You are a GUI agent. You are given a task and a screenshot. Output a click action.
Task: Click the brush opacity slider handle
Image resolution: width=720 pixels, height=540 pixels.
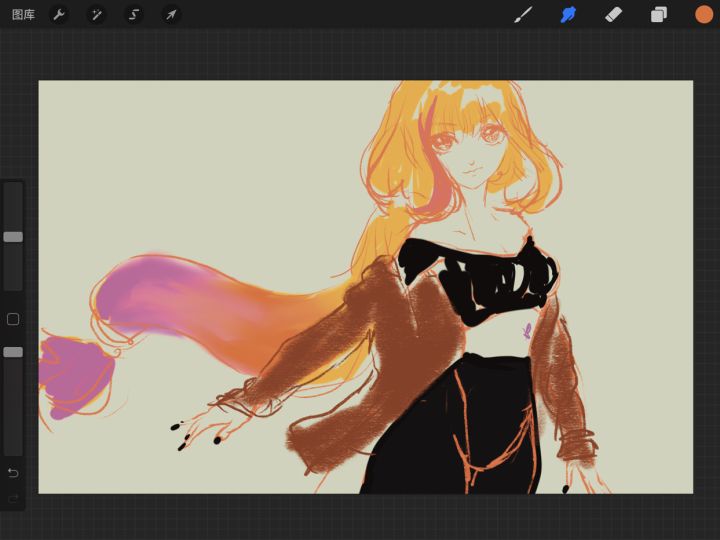tap(13, 352)
